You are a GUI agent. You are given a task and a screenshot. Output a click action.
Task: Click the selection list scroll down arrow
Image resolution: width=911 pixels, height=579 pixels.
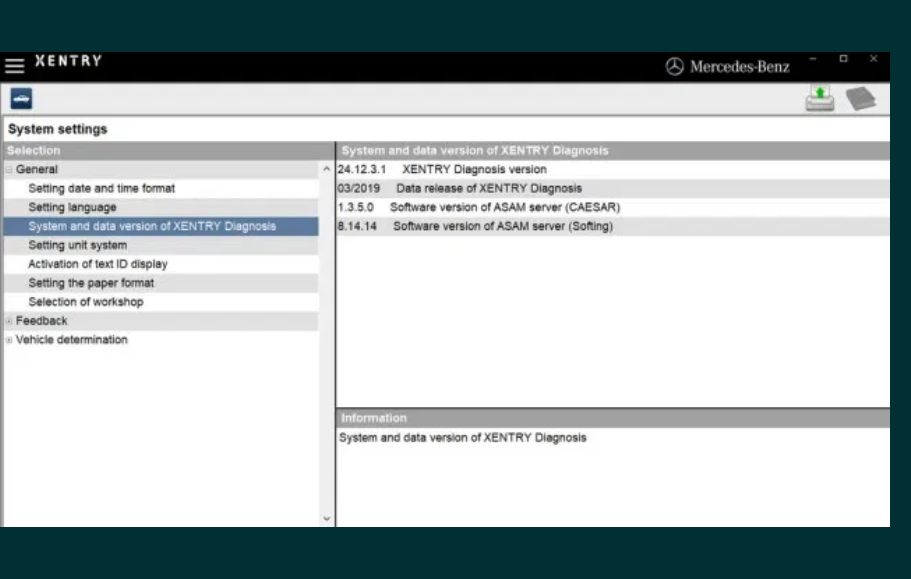[x=327, y=519]
